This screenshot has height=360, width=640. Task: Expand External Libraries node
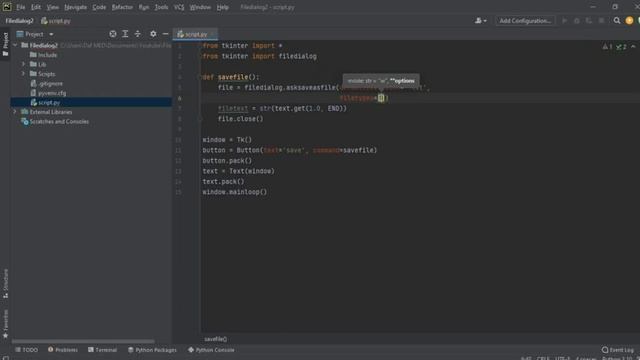(x=15, y=112)
